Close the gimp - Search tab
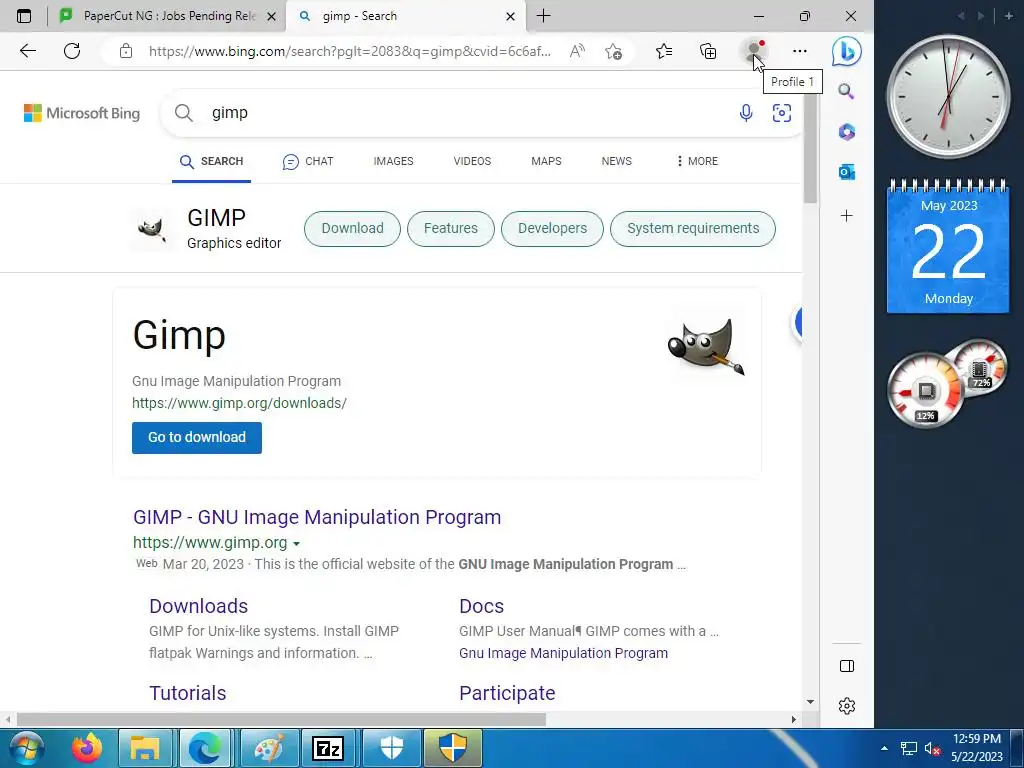The width and height of the screenshot is (1024, 768). 511,16
